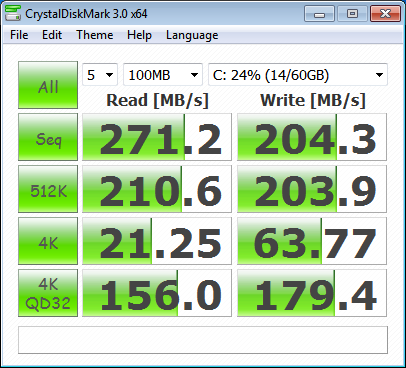406x368 pixels.
Task: Select the 4K write result 63.77
Action: 312,241
